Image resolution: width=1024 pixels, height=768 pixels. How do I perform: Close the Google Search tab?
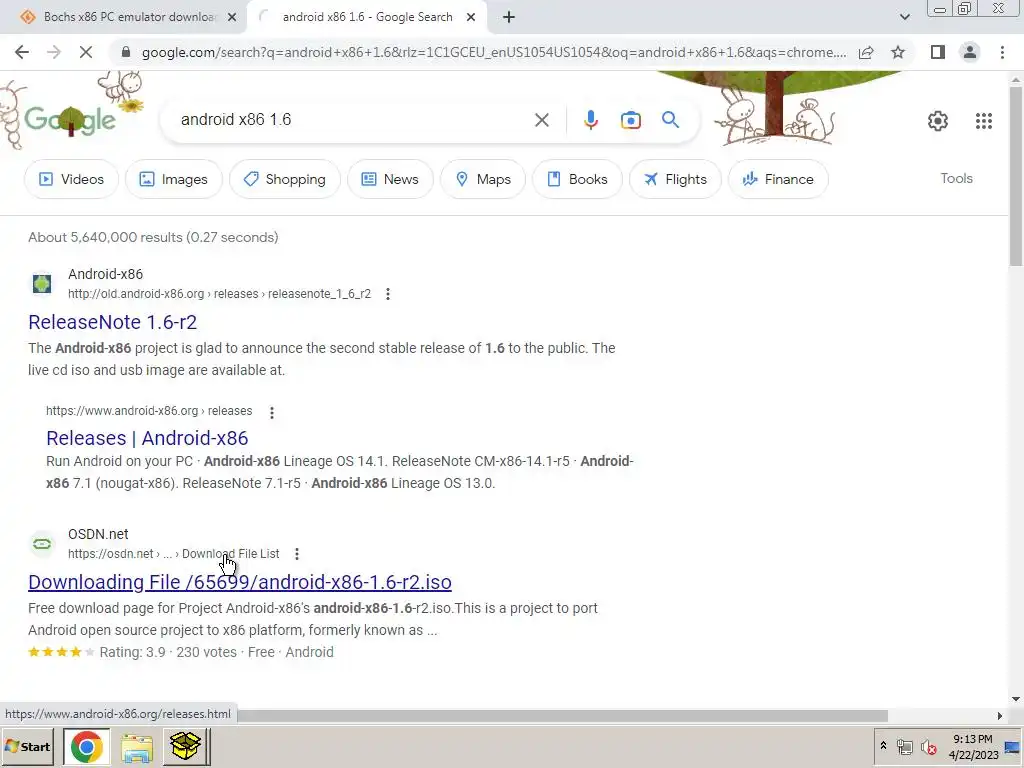pyautogui.click(x=471, y=17)
